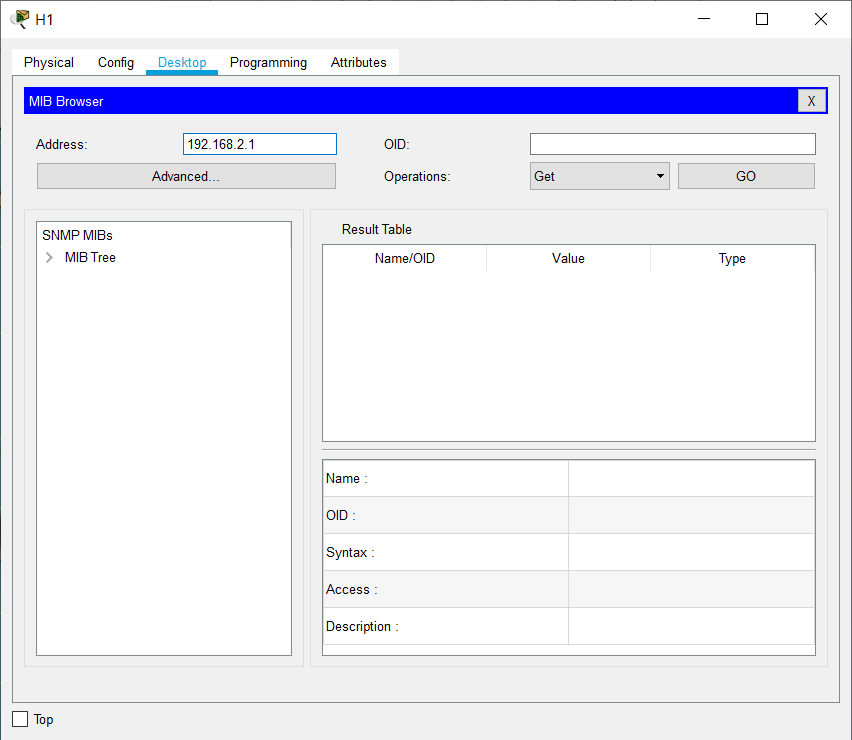Viewport: 852px width, 740px height.
Task: Click the Value column header
Action: [x=568, y=258]
